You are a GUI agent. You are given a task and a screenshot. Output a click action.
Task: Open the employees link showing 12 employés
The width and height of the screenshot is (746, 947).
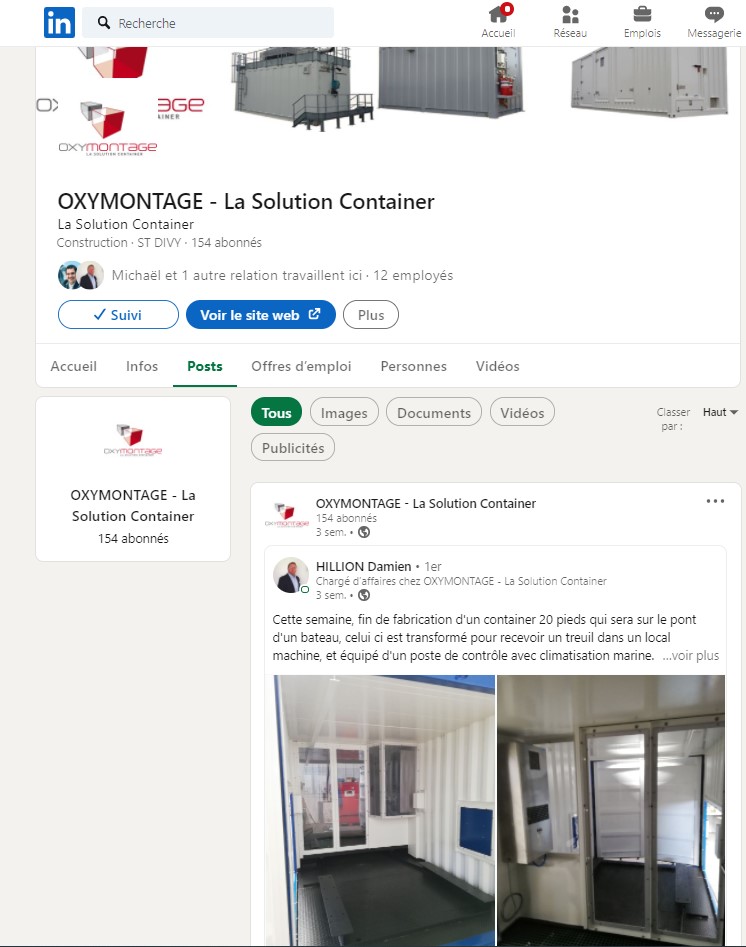click(413, 275)
